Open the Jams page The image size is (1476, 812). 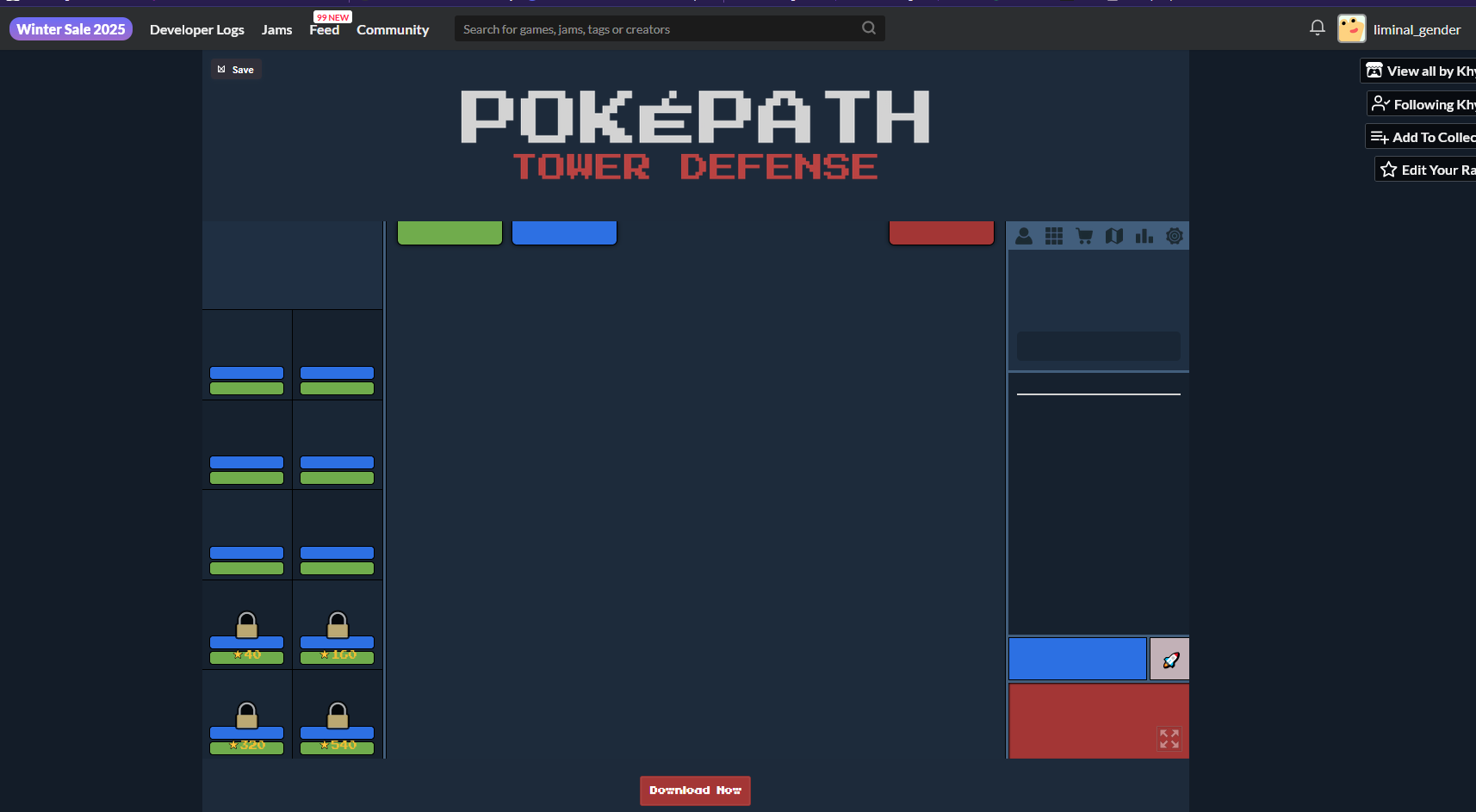(277, 29)
